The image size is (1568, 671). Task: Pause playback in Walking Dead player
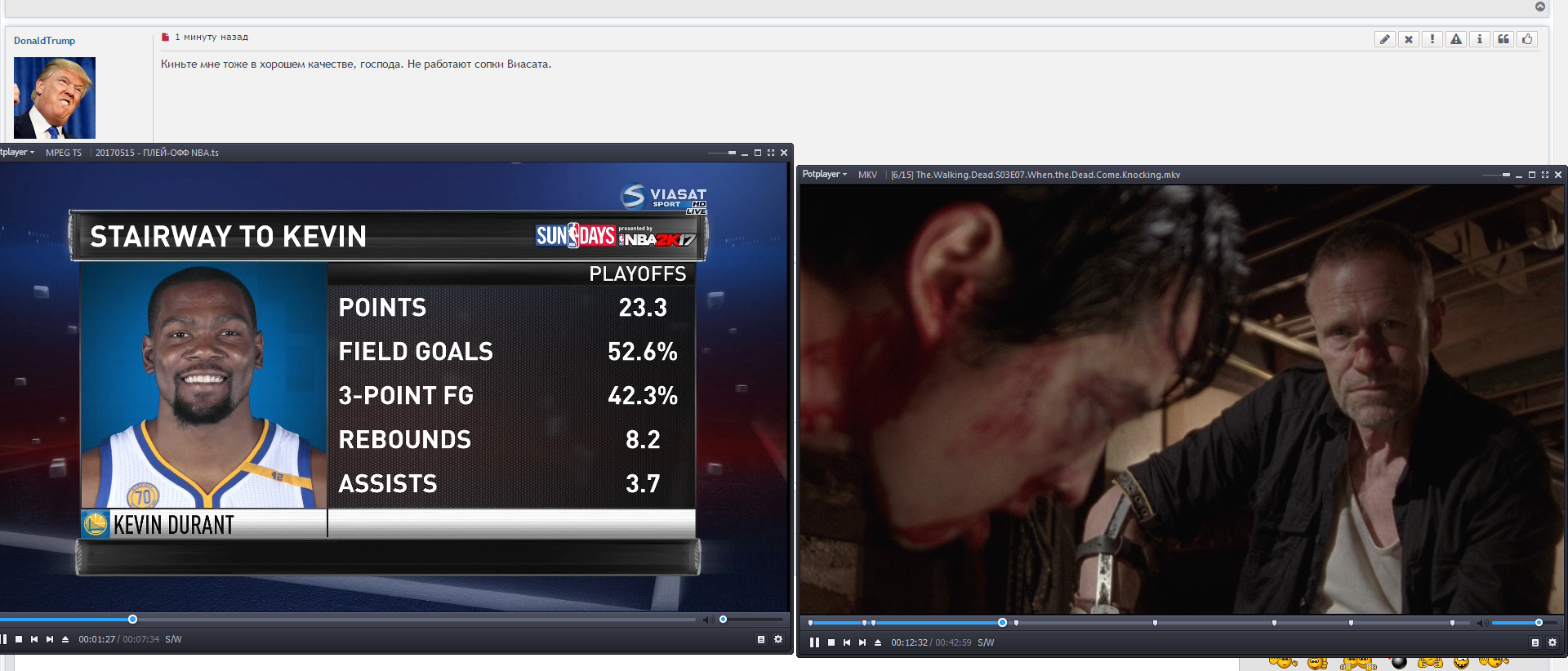pos(814,642)
